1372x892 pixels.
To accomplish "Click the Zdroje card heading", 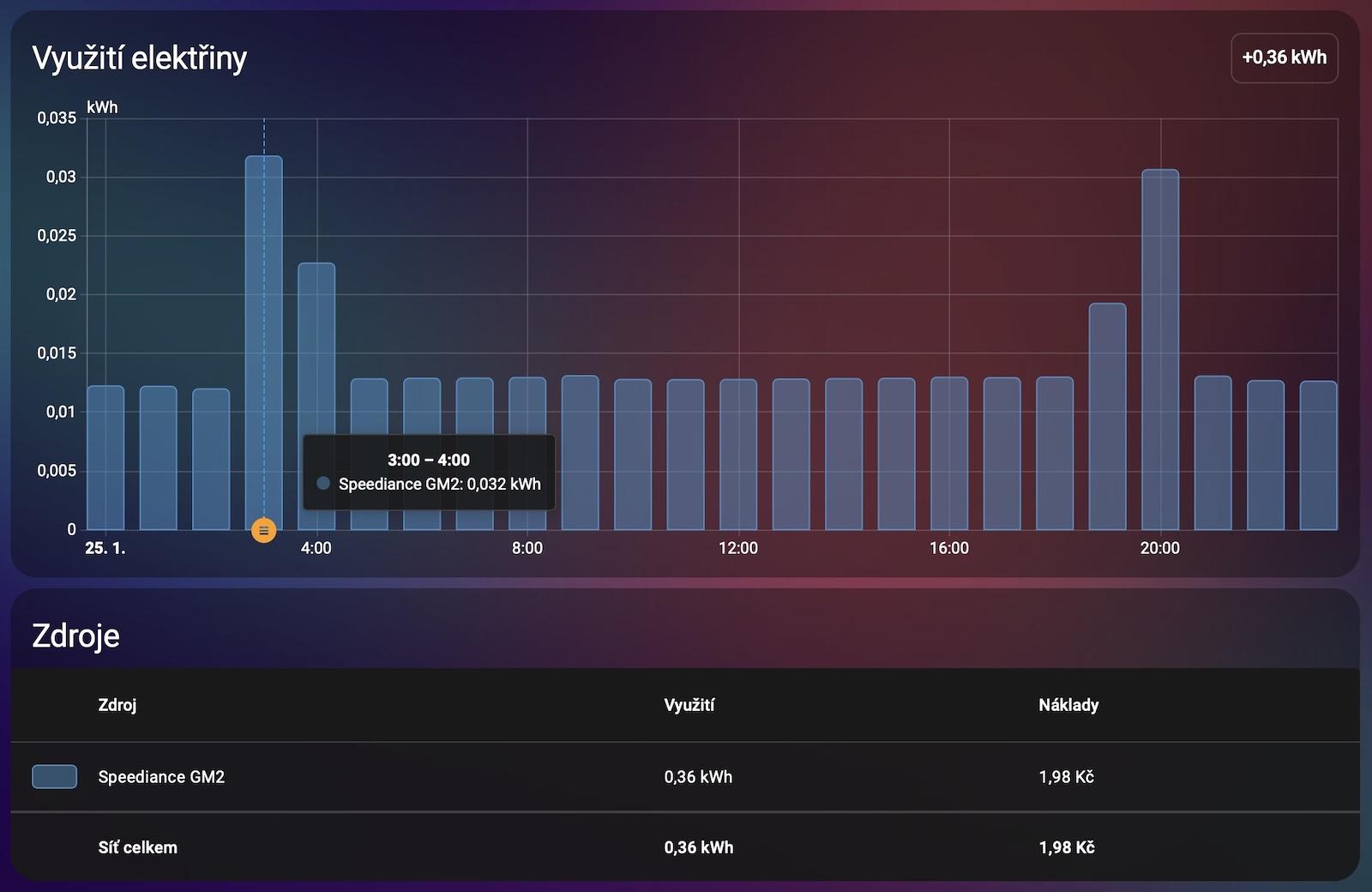I will tap(75, 636).
